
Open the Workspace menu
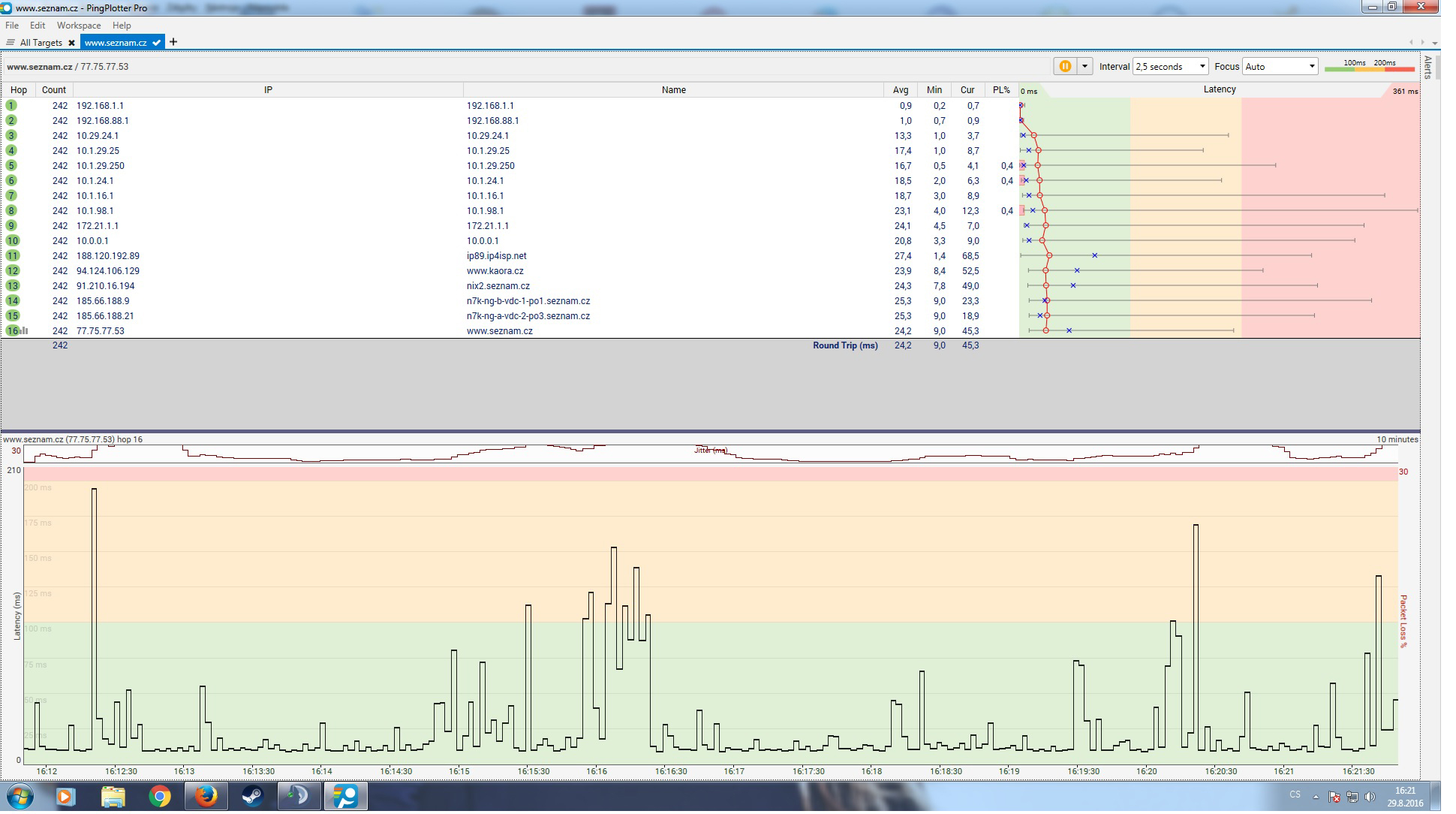tap(78, 26)
